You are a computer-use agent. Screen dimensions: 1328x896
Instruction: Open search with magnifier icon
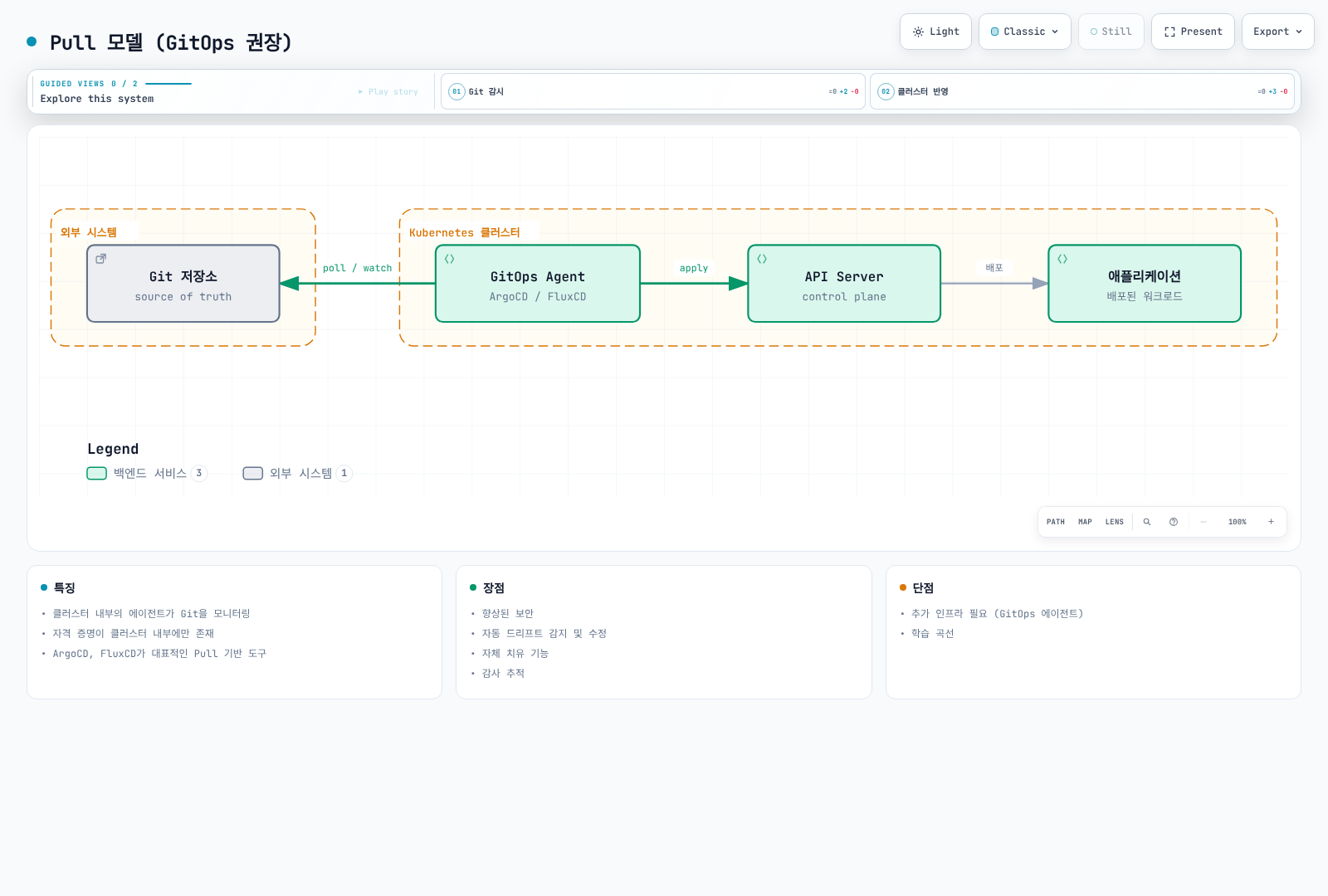(x=1147, y=522)
